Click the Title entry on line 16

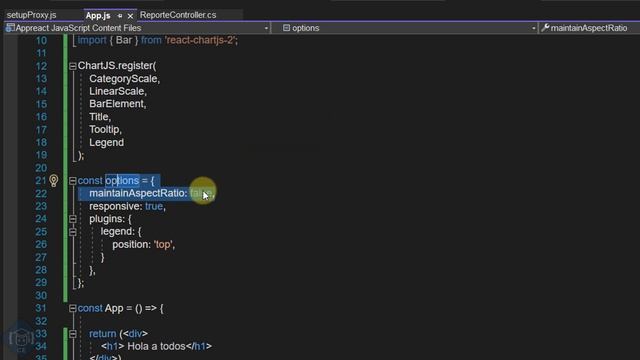click(99, 117)
